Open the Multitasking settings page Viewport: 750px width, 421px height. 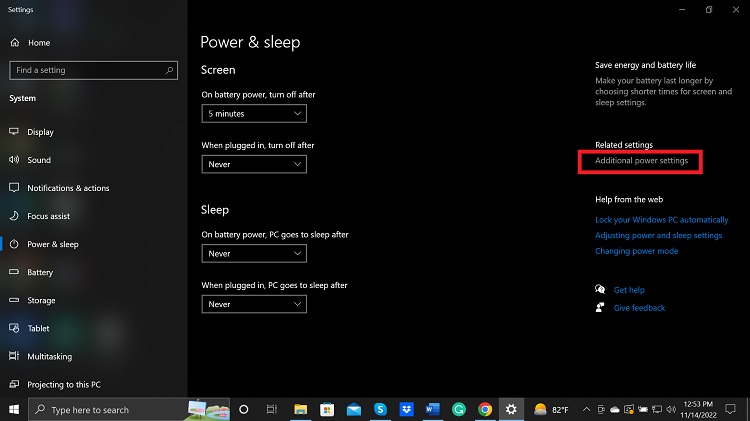[48, 356]
